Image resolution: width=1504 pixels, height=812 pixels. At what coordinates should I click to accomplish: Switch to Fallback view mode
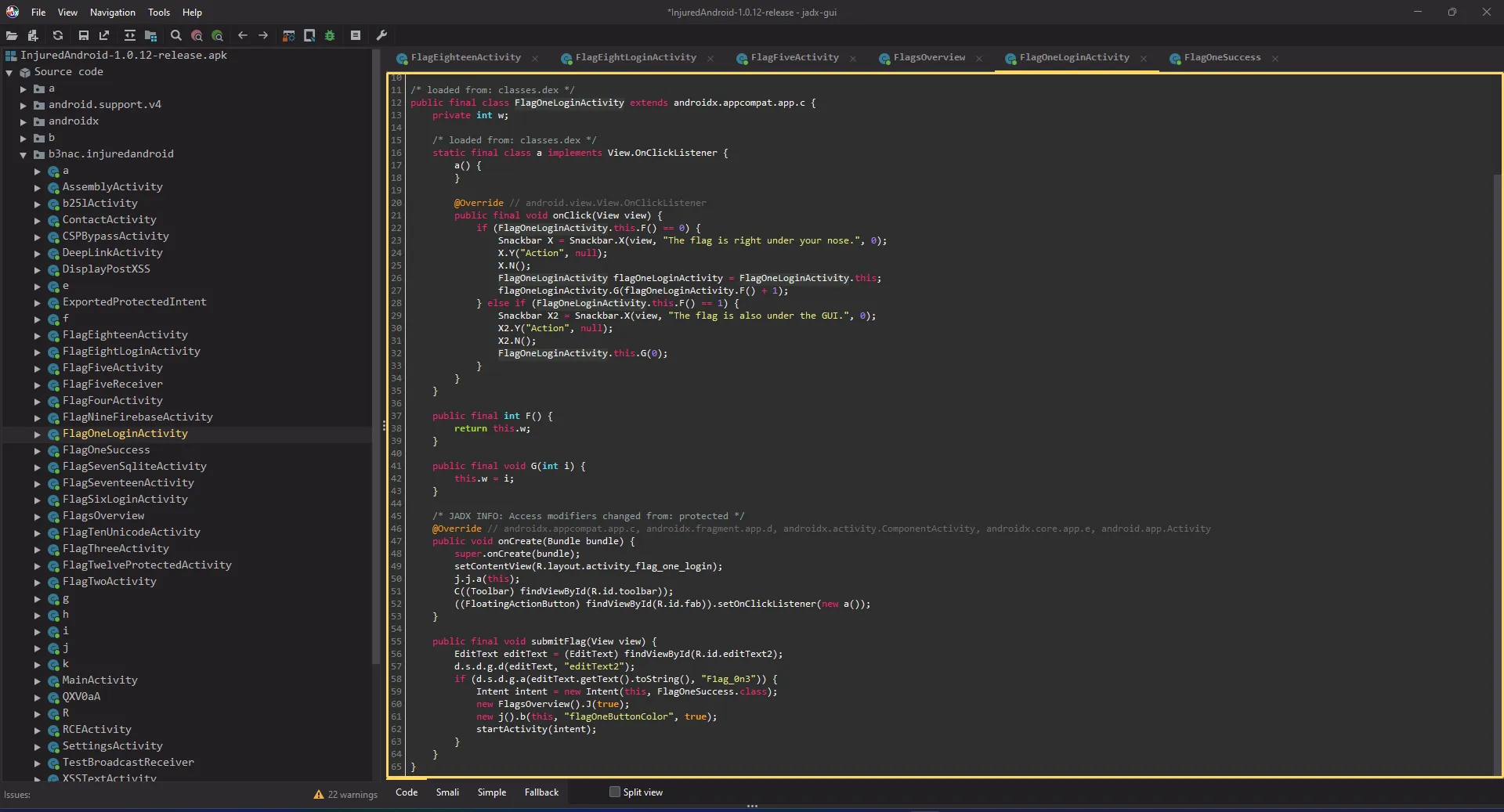pyautogui.click(x=541, y=792)
